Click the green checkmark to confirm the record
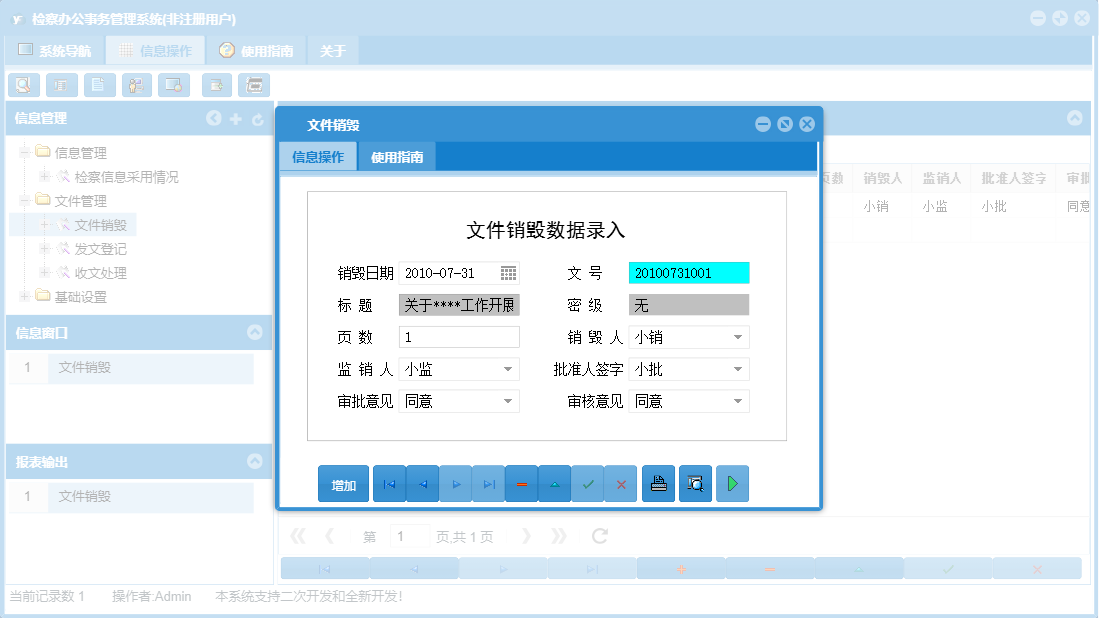1099x618 pixels. (588, 483)
